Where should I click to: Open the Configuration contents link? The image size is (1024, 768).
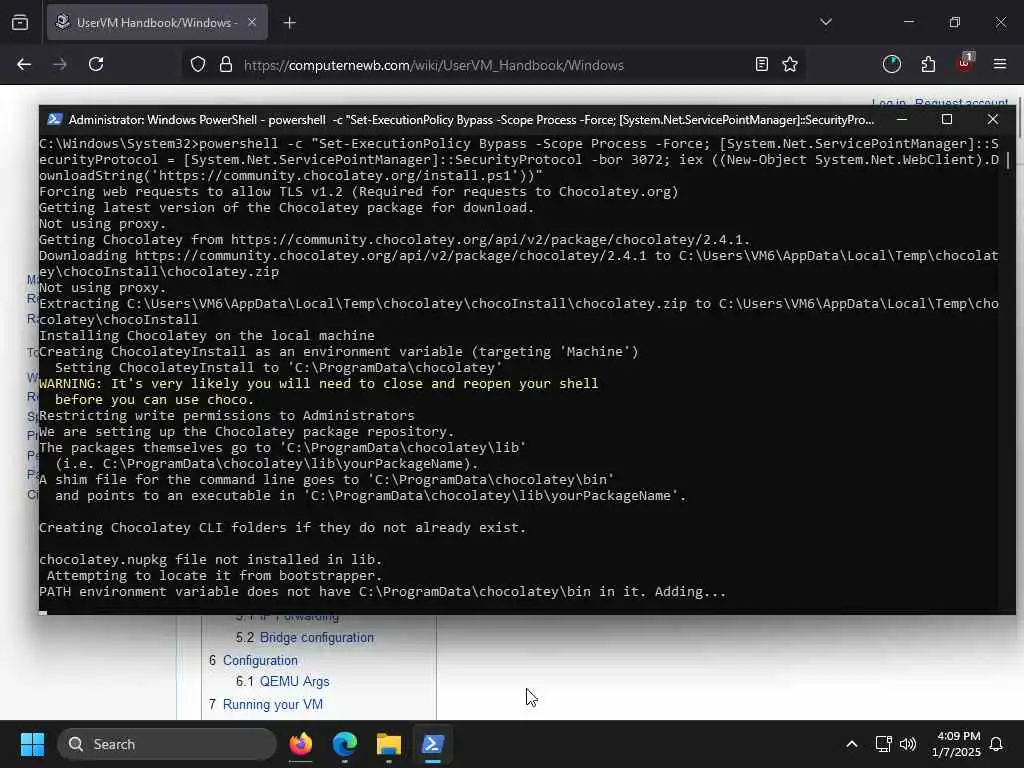pos(260,660)
